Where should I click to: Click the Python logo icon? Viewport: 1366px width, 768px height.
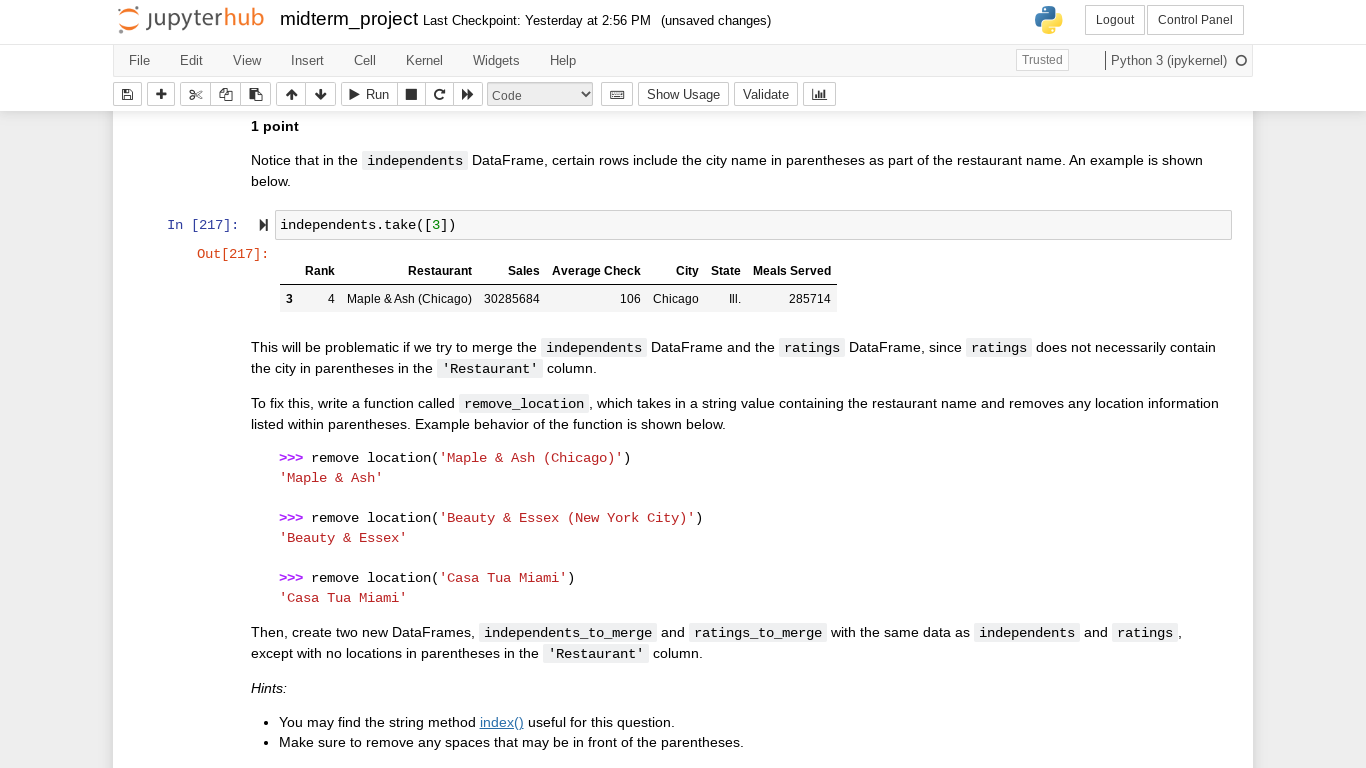1048,20
